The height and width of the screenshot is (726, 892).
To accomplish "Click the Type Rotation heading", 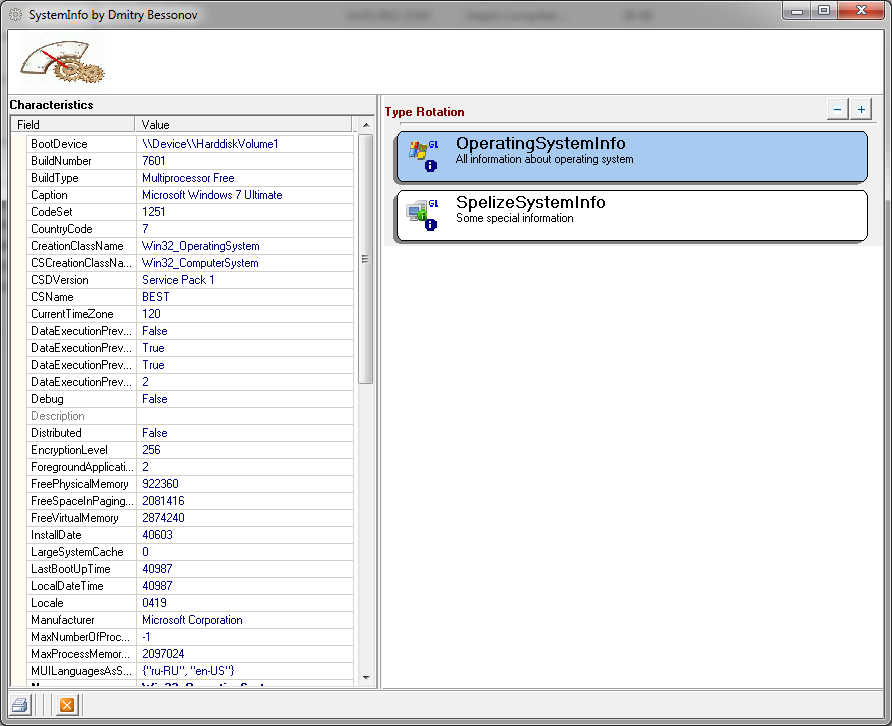I will pyautogui.click(x=424, y=112).
